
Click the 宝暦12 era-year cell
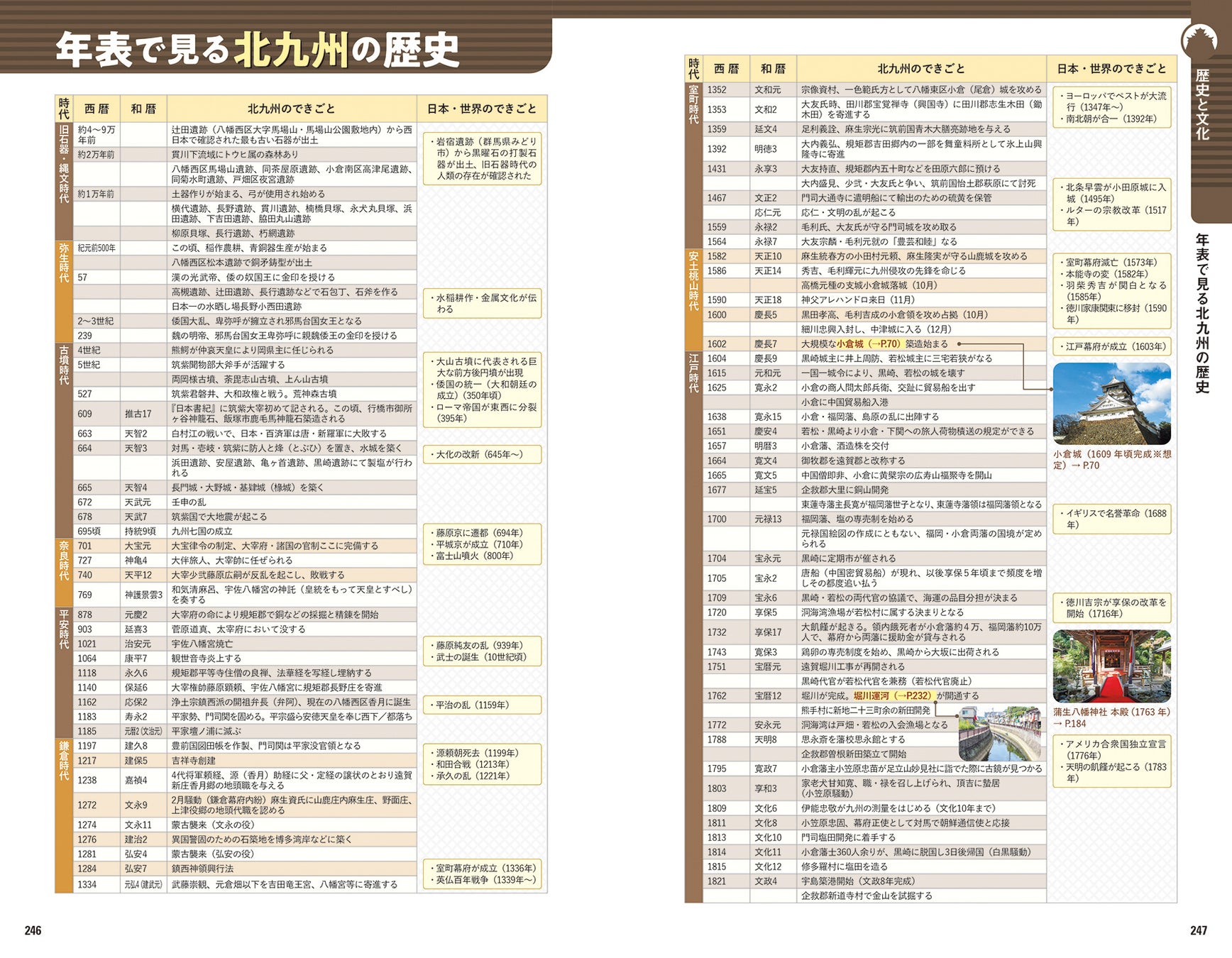(x=773, y=696)
